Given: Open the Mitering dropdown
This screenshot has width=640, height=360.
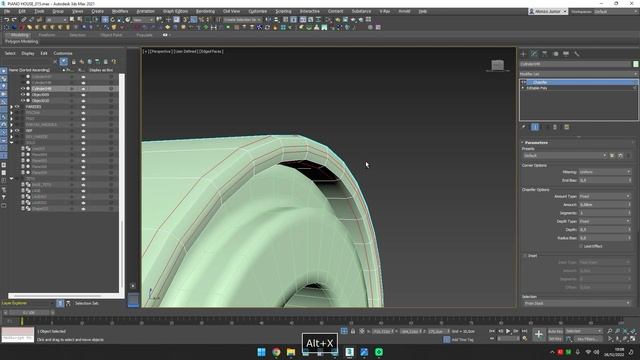Looking at the screenshot, I should pyautogui.click(x=604, y=172).
